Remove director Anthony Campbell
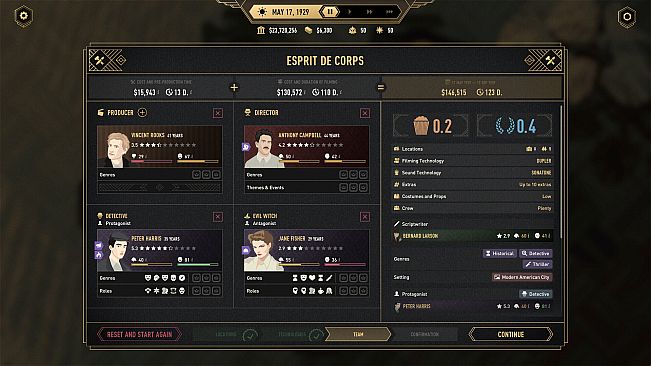 coord(365,113)
